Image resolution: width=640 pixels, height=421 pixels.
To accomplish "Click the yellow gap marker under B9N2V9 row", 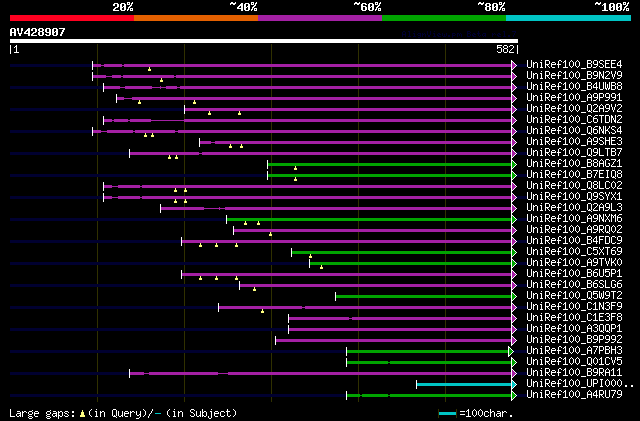I will (162, 80).
